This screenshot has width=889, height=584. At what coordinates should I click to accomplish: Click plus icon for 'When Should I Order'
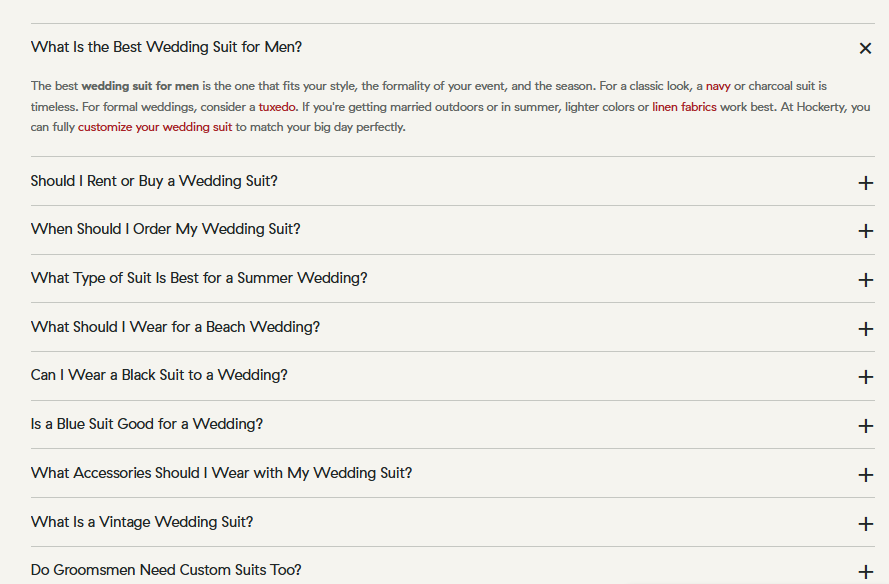tap(865, 231)
